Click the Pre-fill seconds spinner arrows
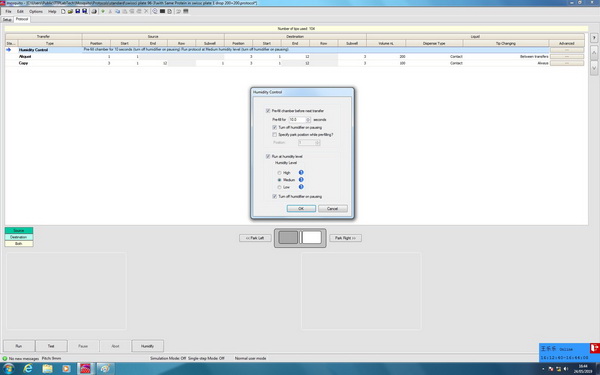Viewport: 600px width, 375px height. click(308, 120)
